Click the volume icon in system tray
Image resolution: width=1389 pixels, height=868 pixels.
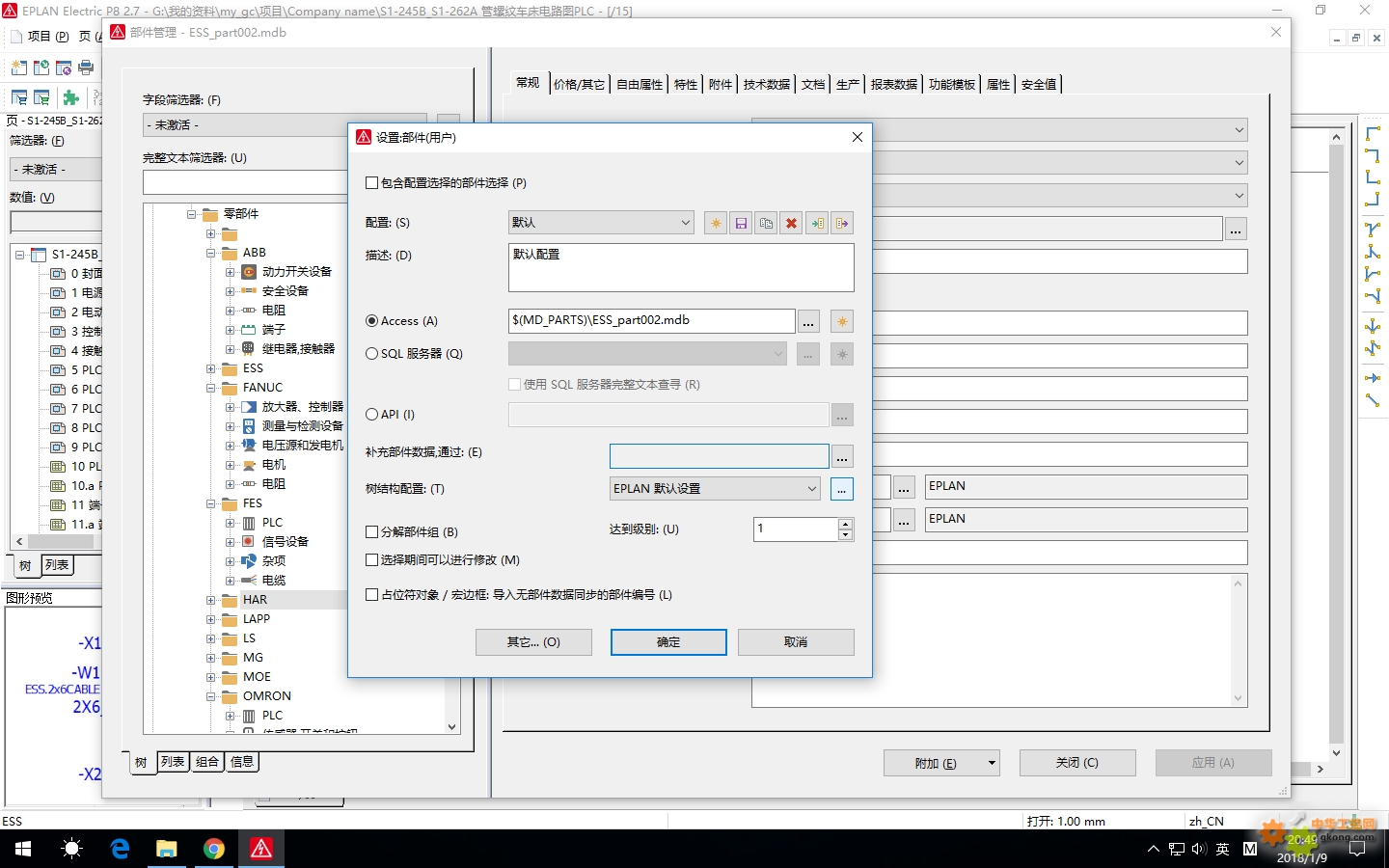(1199, 850)
